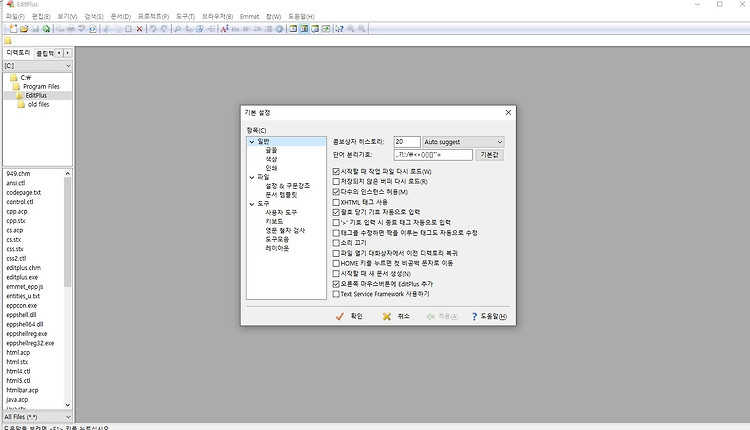This screenshot has width=750, height=430.
Task: Select 키보드 in settings tree
Action: click(x=274, y=221)
